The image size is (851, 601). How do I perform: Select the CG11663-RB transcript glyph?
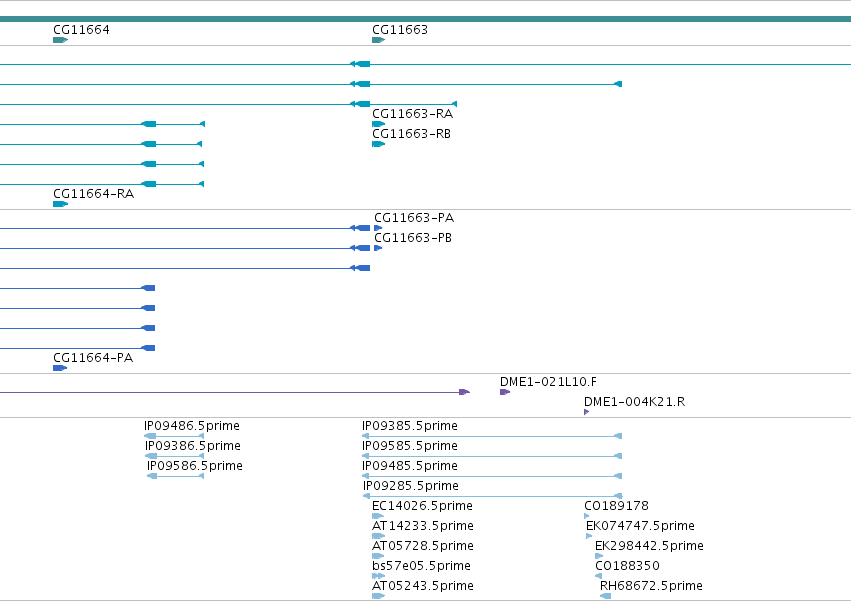click(378, 144)
